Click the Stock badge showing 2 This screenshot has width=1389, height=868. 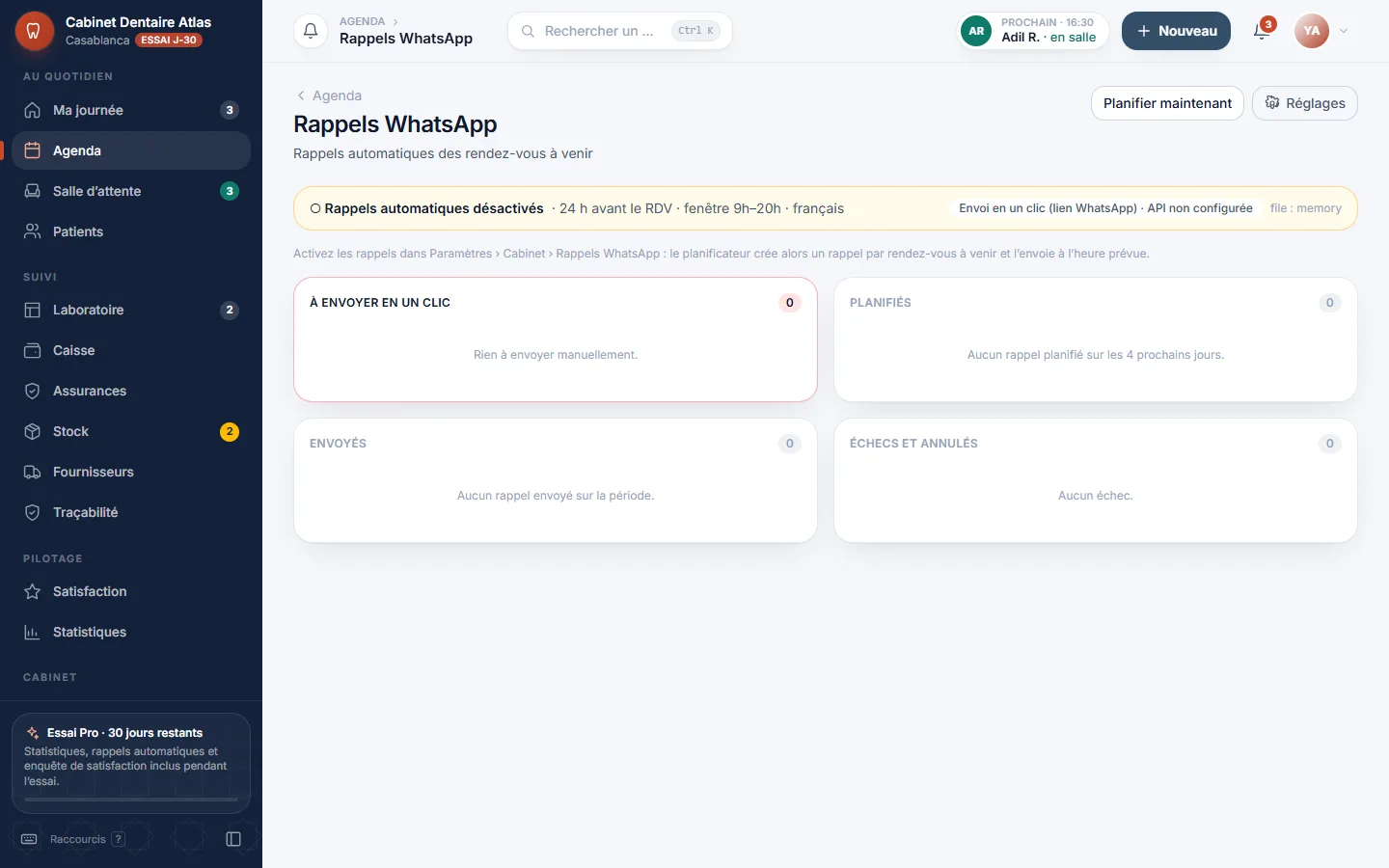(230, 431)
